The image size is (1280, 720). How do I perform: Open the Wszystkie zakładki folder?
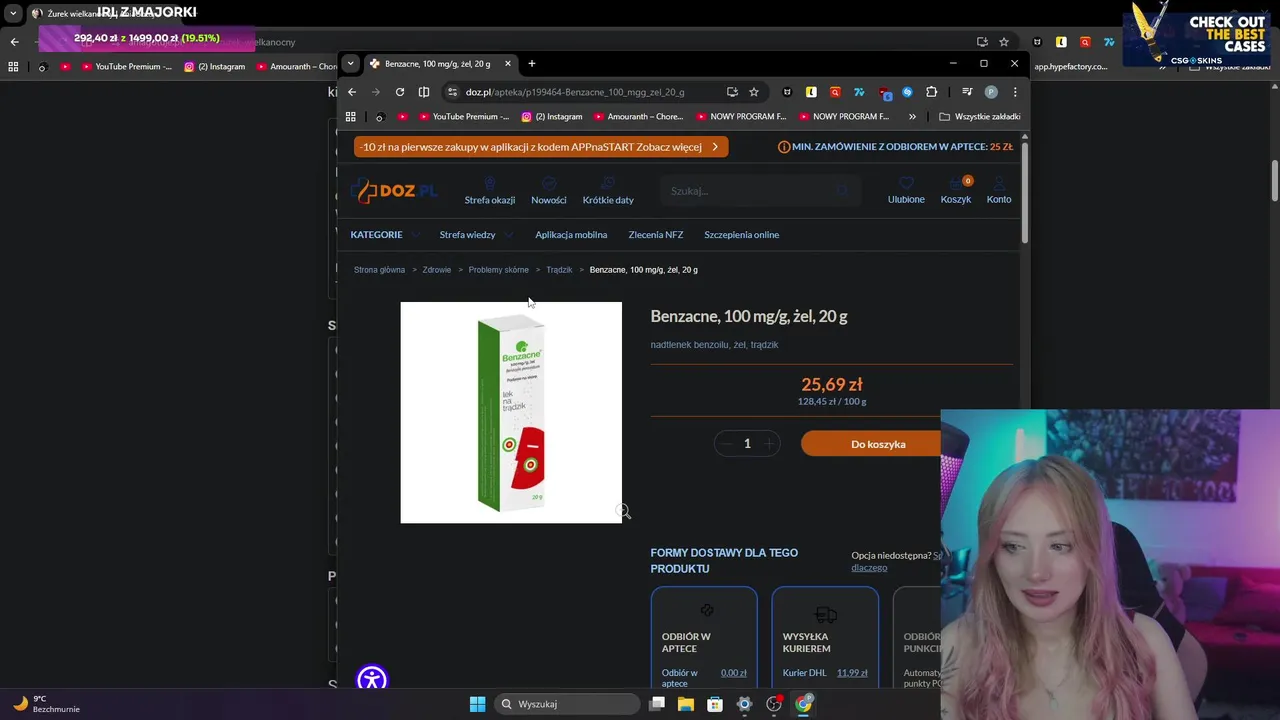tap(980, 117)
